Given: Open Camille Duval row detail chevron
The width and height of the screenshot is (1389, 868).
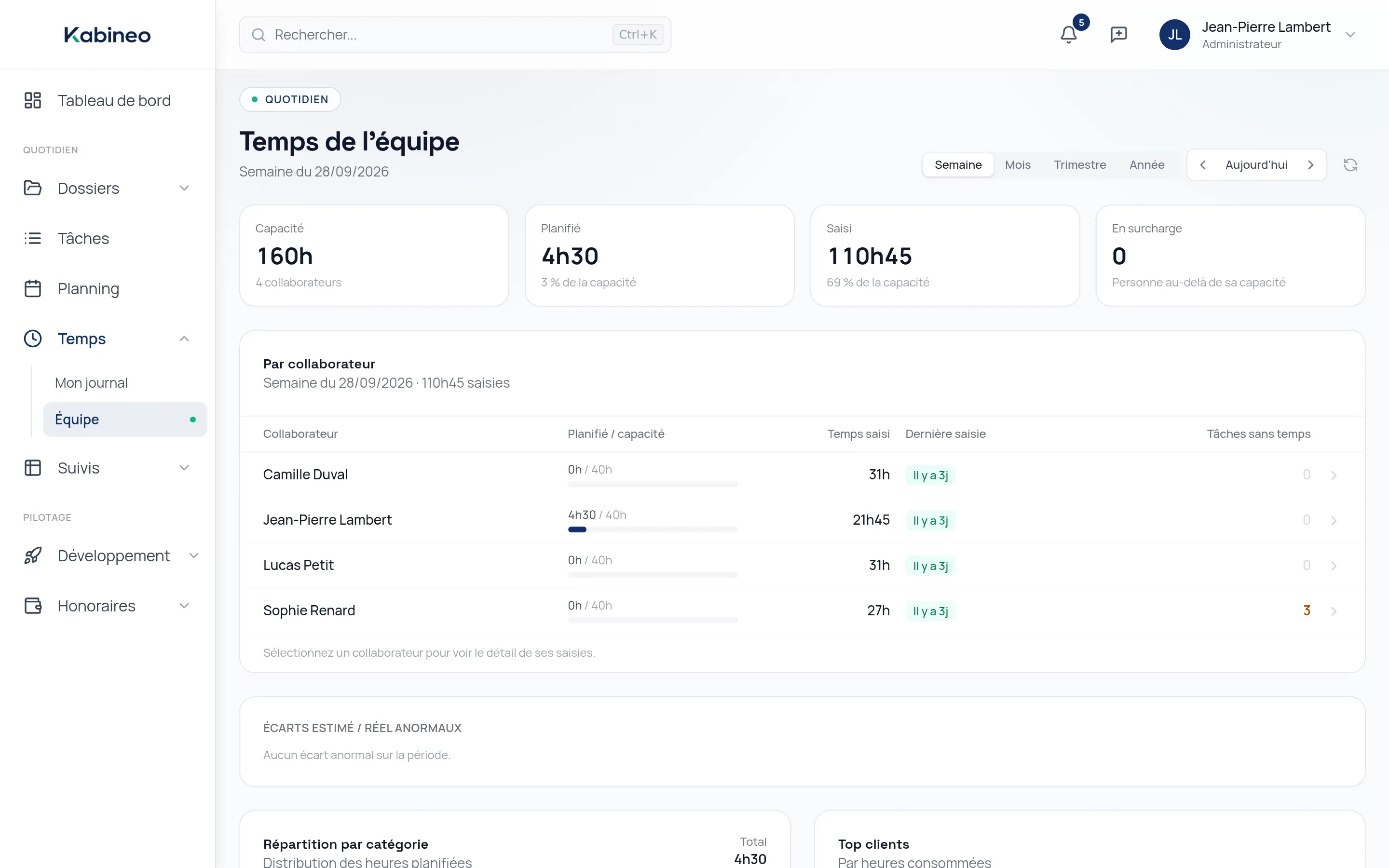Looking at the screenshot, I should click(1334, 475).
